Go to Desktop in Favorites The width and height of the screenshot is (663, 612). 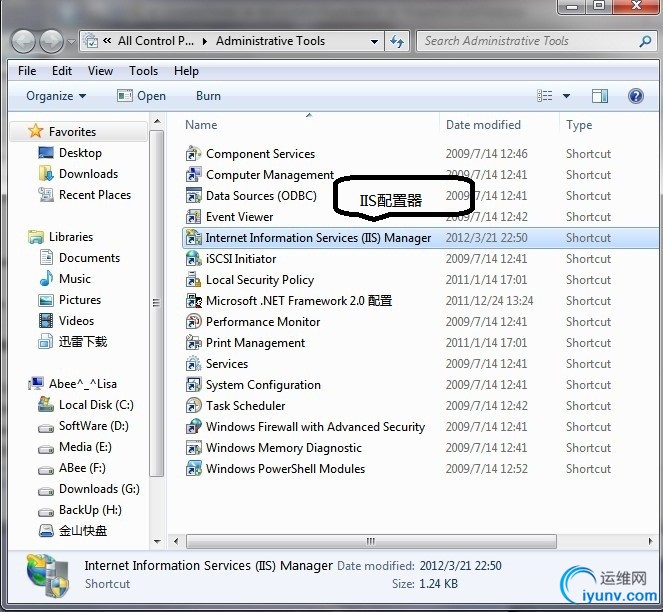[80, 153]
